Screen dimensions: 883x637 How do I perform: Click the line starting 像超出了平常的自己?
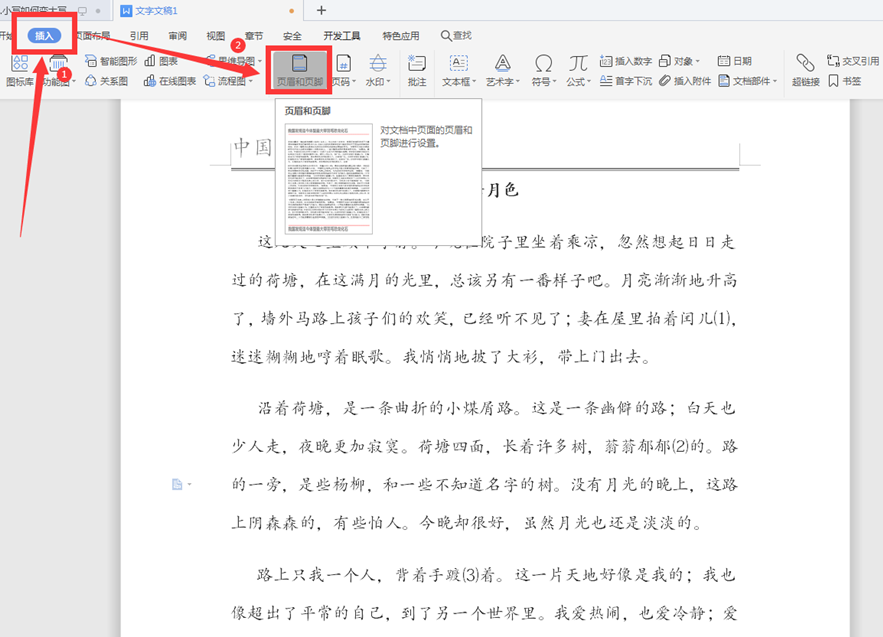click(484, 612)
